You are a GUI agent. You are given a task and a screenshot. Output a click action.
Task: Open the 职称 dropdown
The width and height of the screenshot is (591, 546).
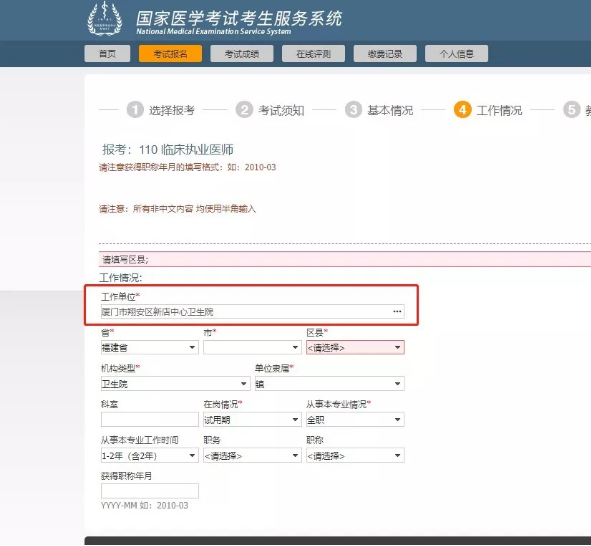(355, 456)
